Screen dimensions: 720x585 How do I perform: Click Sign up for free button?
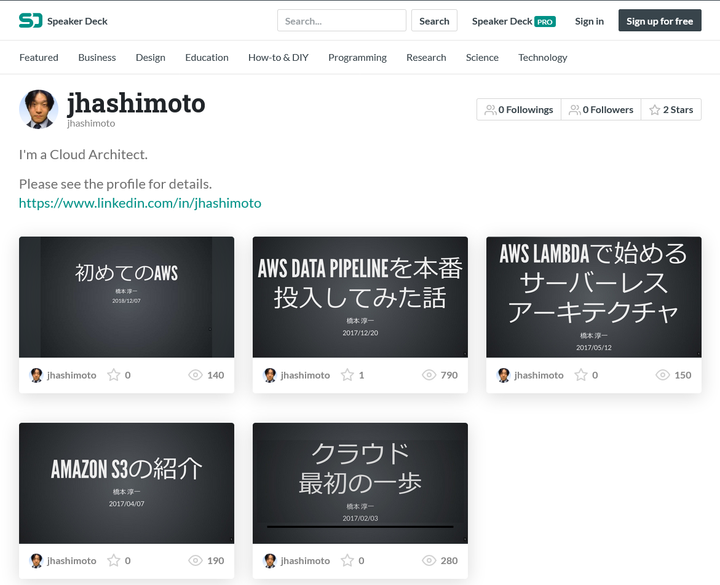click(x=660, y=21)
